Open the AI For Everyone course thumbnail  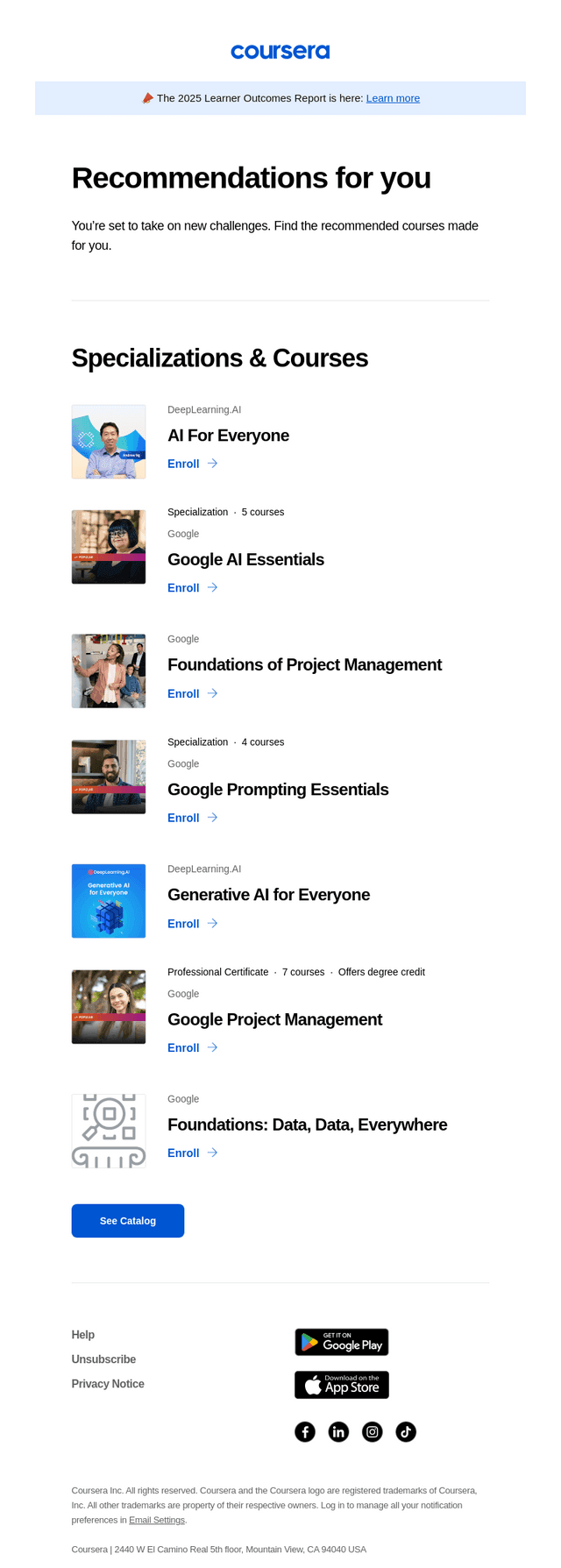pos(109,442)
